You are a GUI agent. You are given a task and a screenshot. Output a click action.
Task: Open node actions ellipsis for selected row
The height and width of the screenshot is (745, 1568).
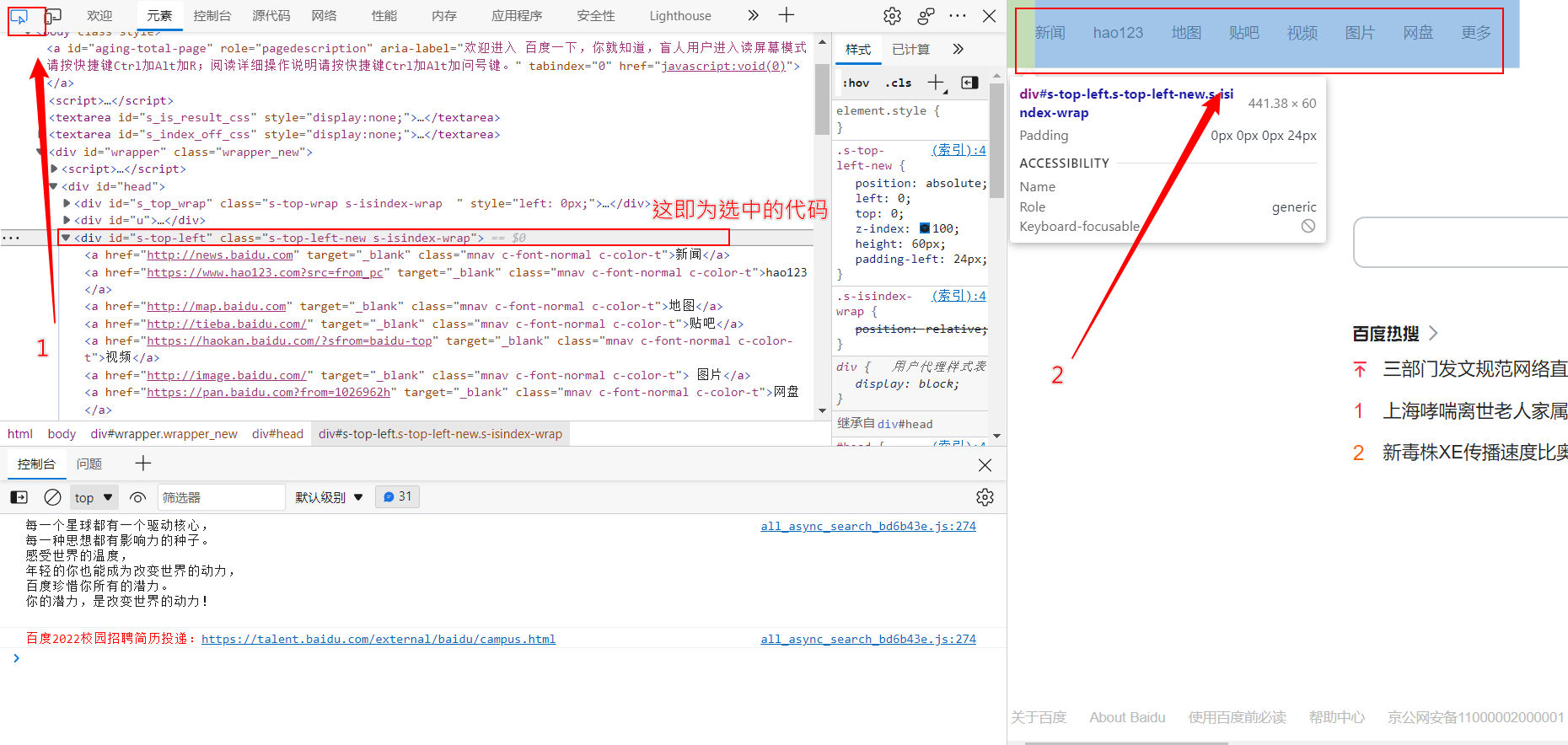pos(11,238)
